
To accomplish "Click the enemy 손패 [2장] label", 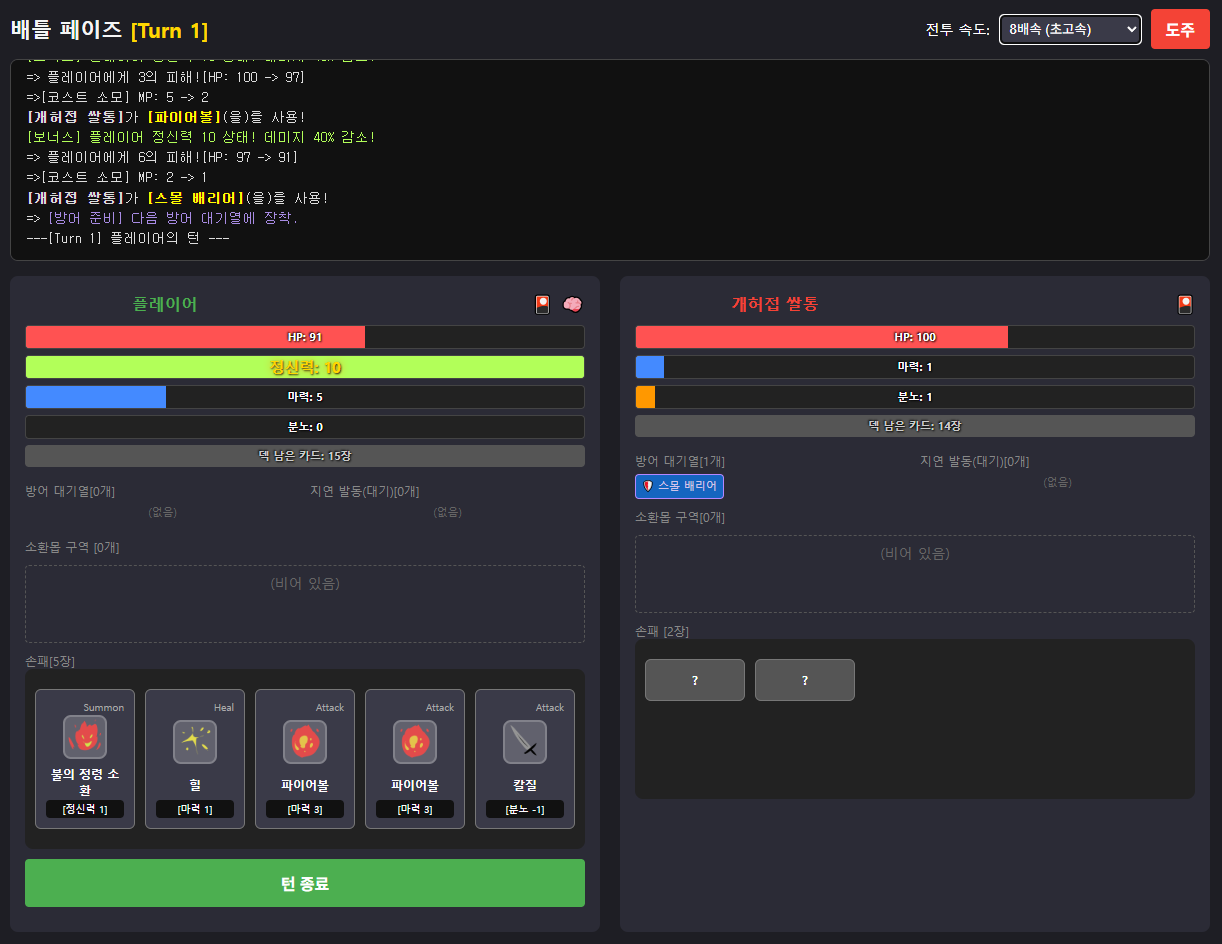I will point(662,631).
